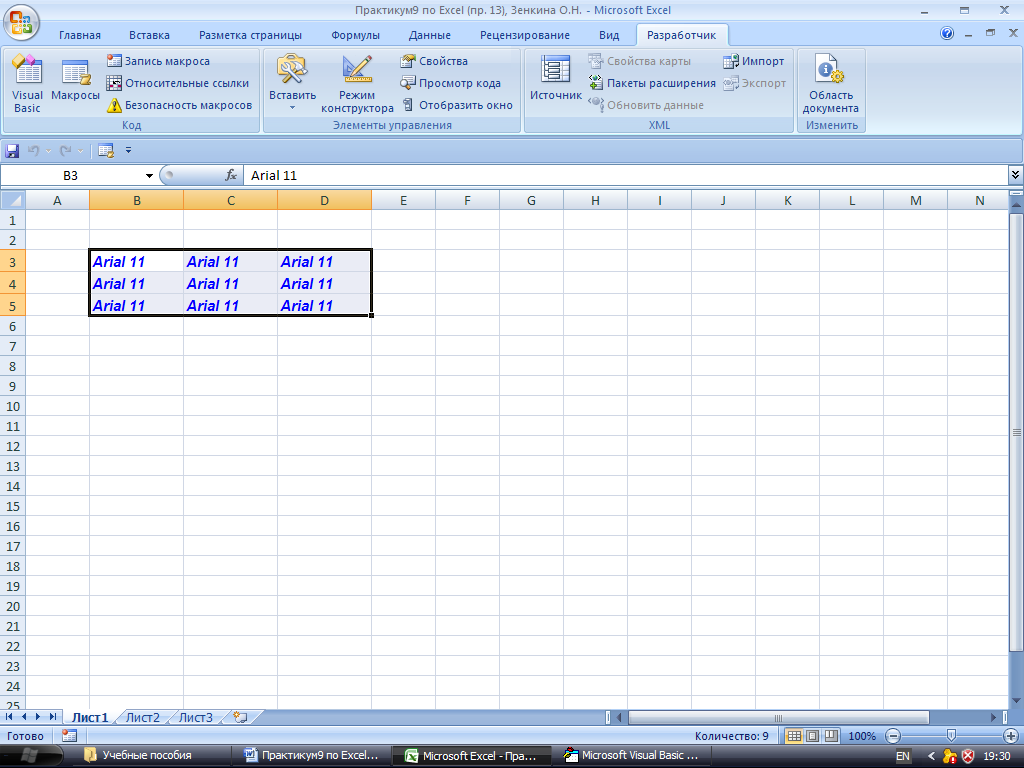Switch to Microsoft Visual Basic taskbar window
Screen dimensions: 1024x768
[x=632, y=756]
